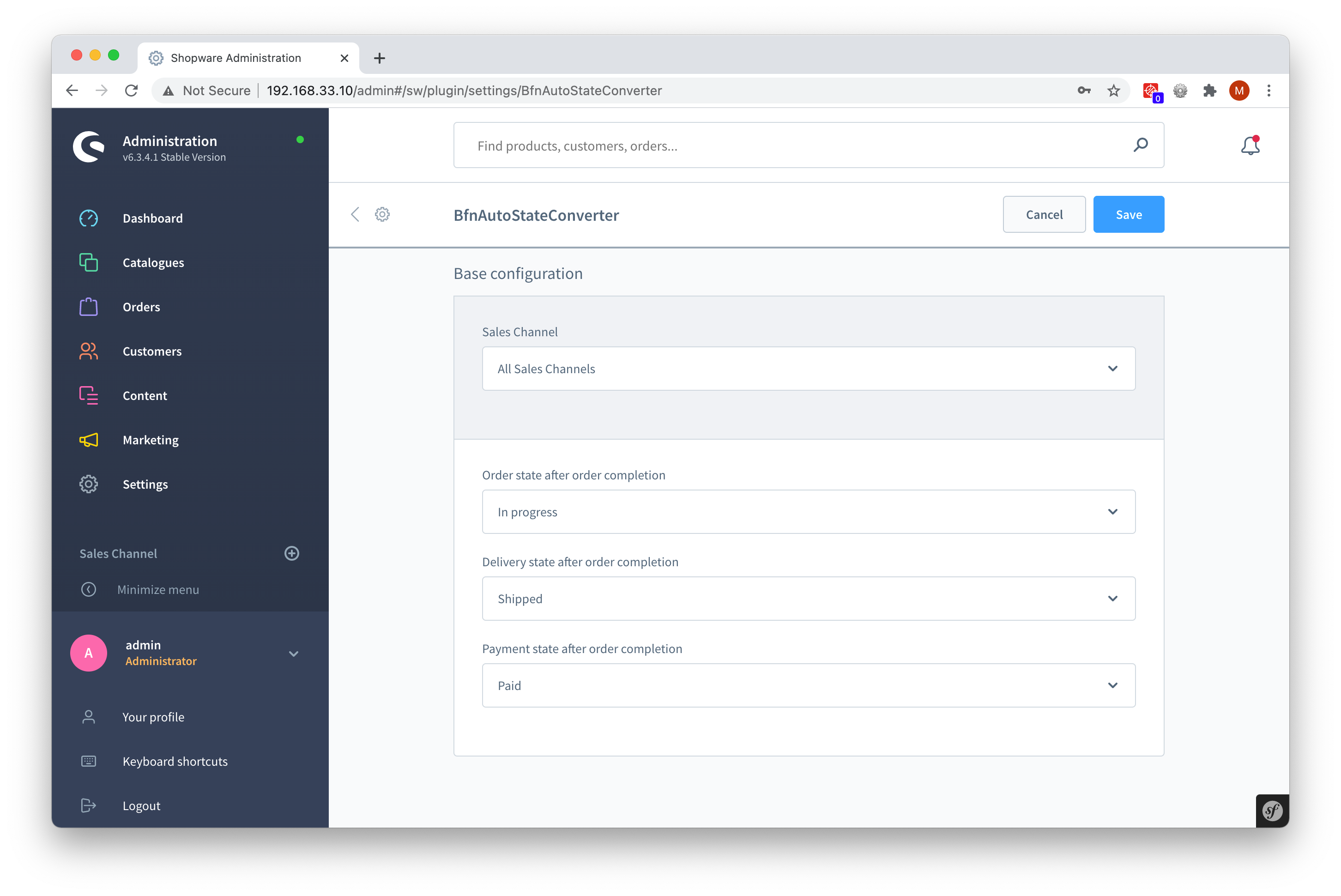The height and width of the screenshot is (896, 1341).
Task: Click the Catalogues navigation icon
Action: (88, 262)
